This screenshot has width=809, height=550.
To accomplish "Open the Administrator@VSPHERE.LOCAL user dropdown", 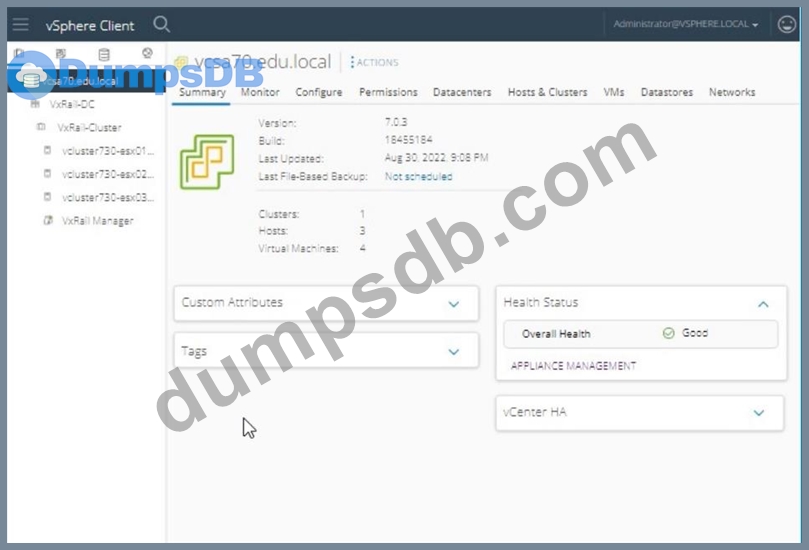I will [x=685, y=24].
